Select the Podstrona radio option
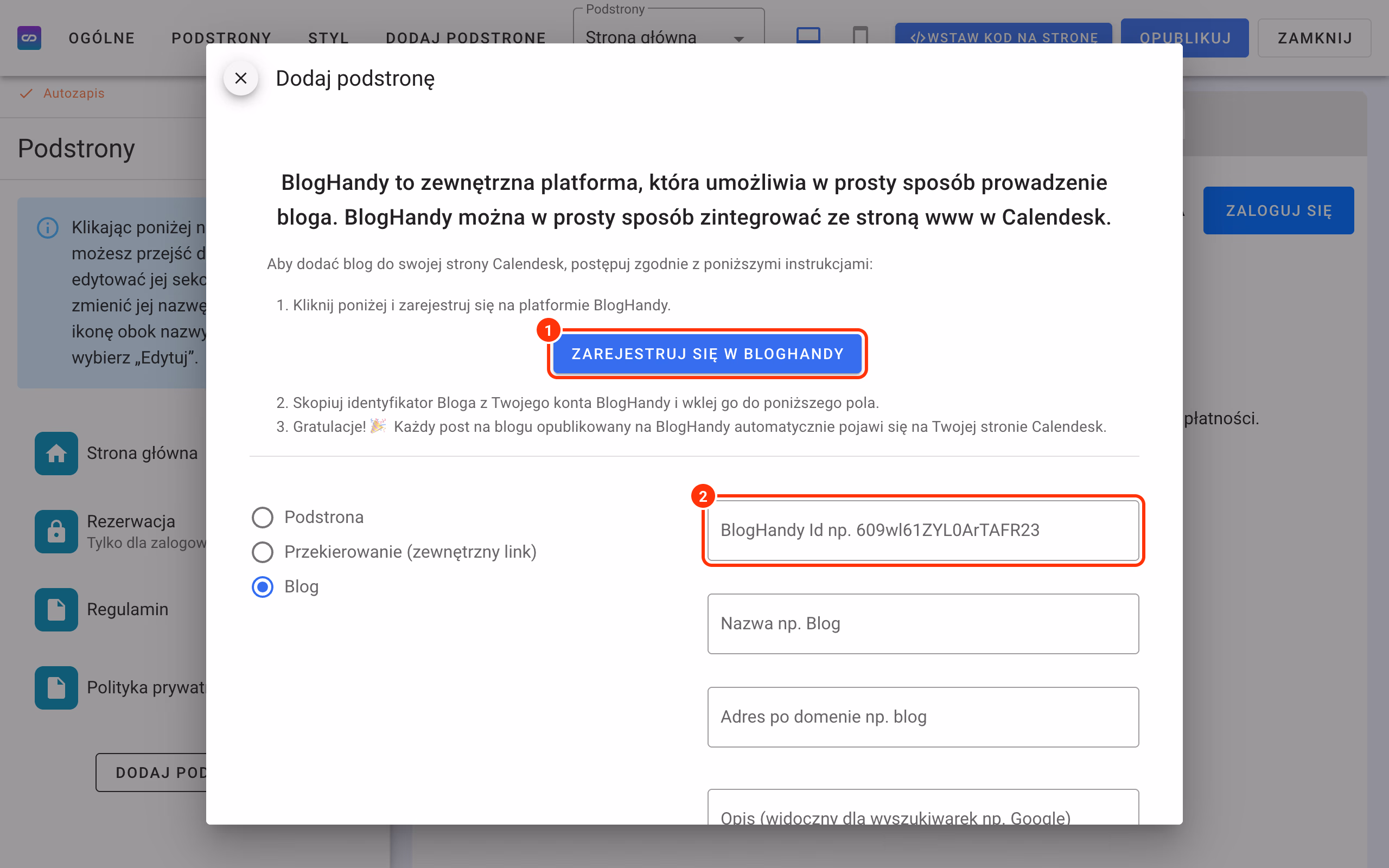Screen dimensions: 1389x868 point(262,517)
